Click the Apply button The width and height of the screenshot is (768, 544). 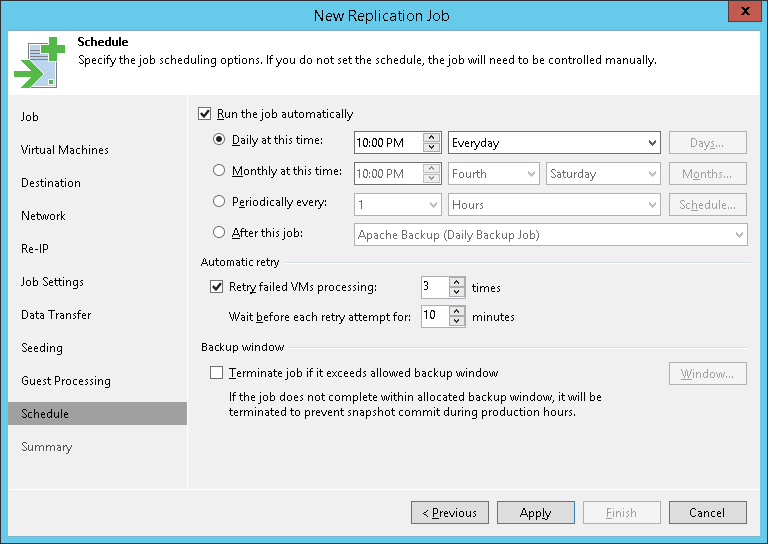pyautogui.click(x=535, y=513)
